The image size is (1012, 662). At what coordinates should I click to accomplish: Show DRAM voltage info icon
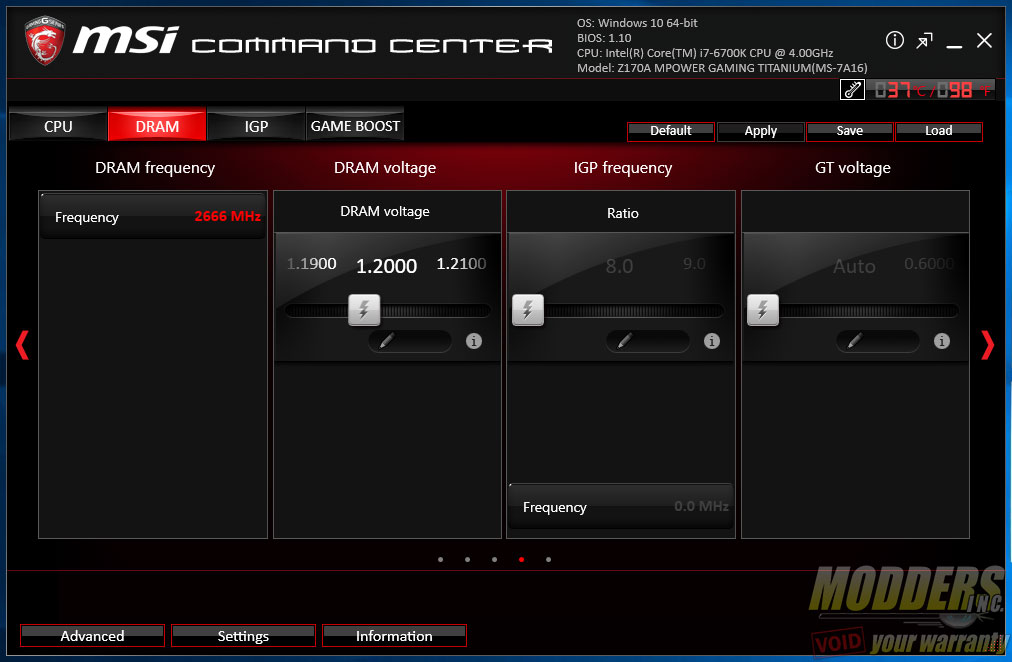coord(474,341)
